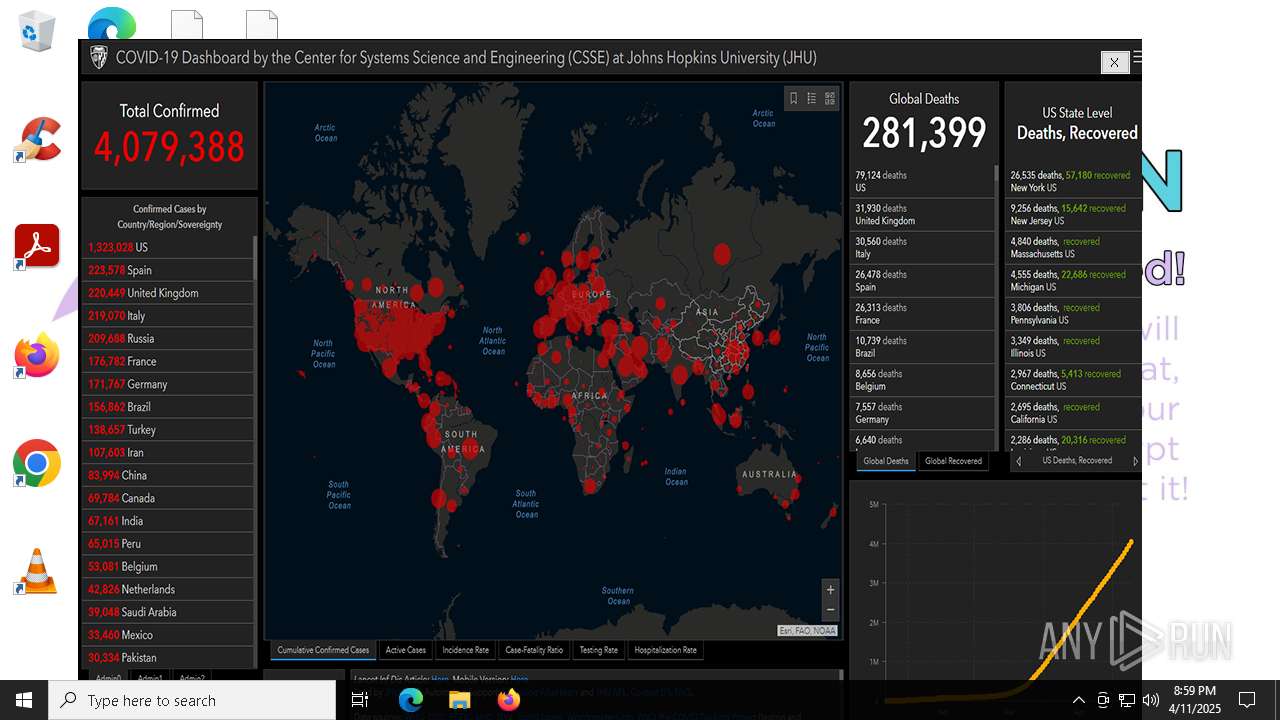The image size is (1280, 720).
Task: Open the notification center icon
Action: point(1247,700)
